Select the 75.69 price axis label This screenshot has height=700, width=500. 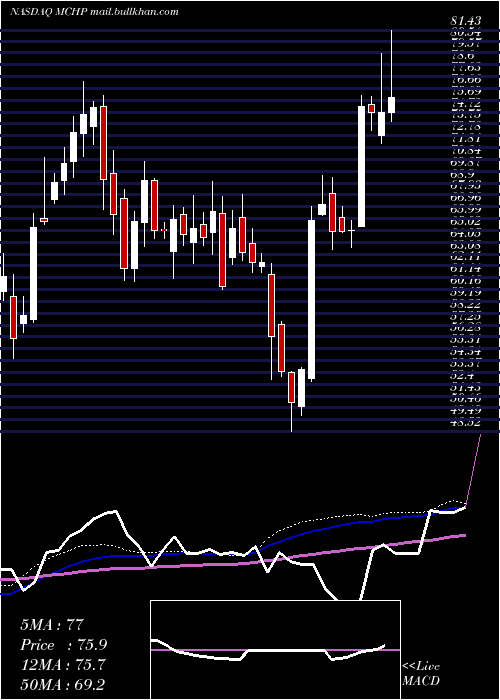point(466,92)
